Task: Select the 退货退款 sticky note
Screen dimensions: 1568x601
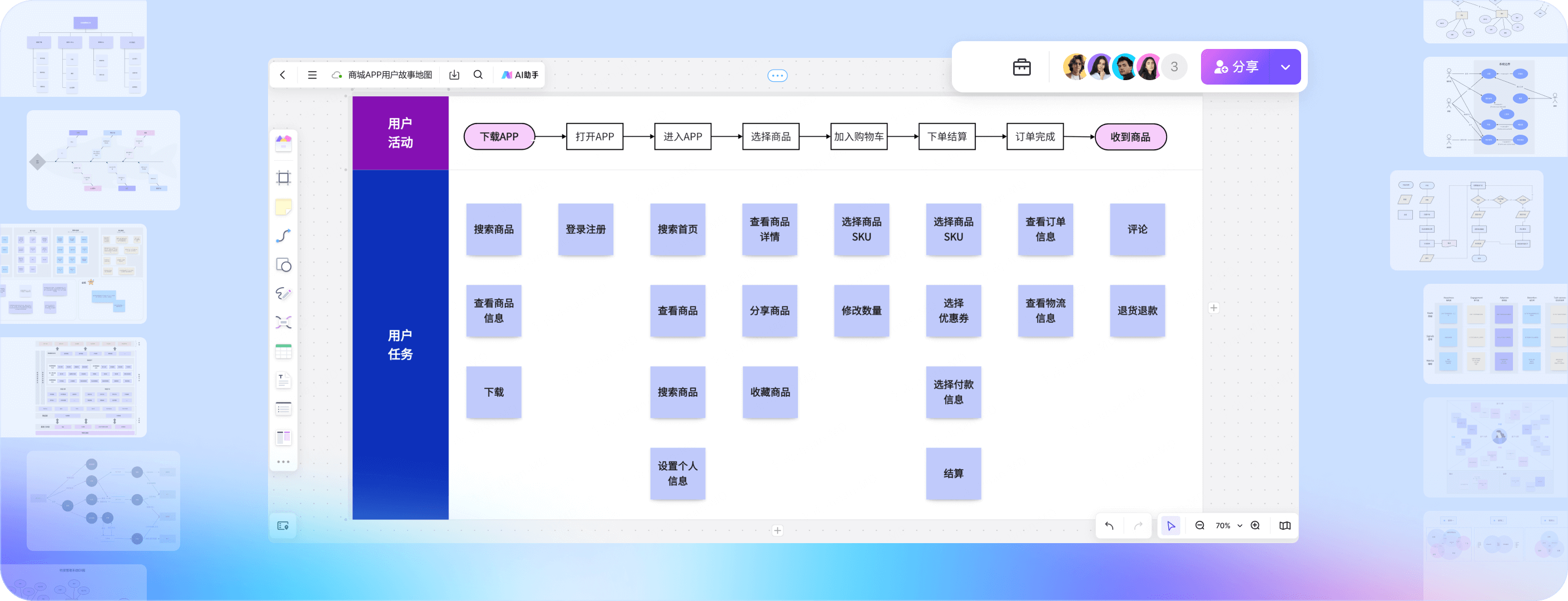Action: click(1137, 311)
